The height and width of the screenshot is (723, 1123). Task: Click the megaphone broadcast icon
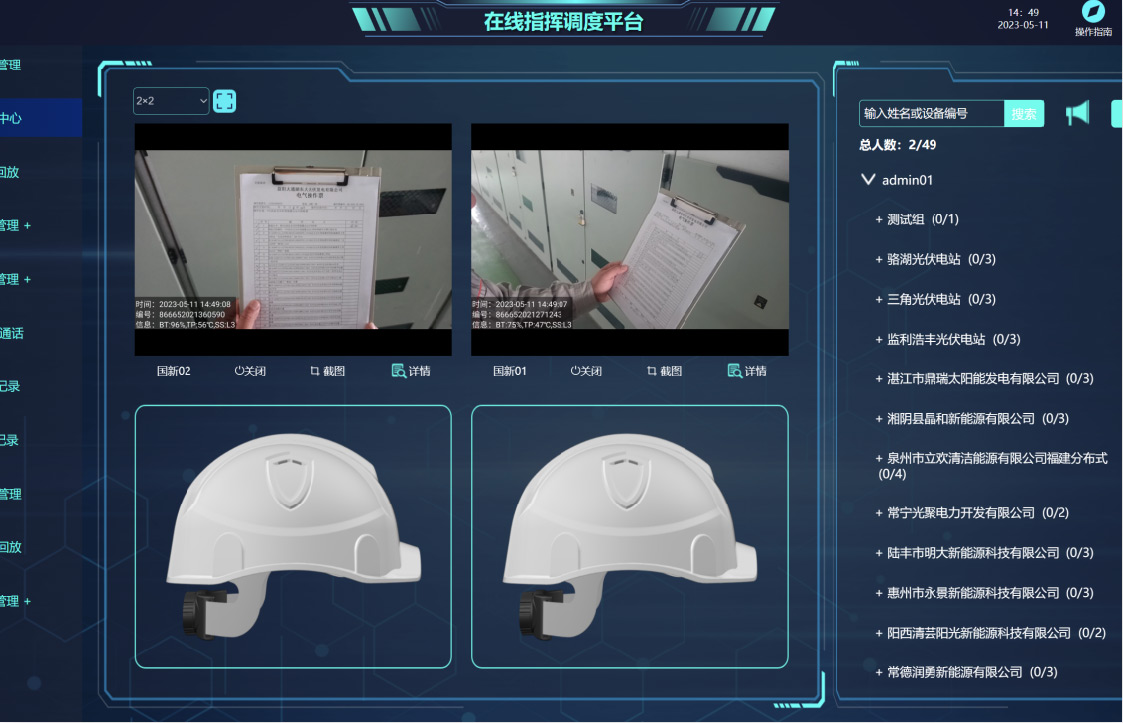(x=1077, y=113)
